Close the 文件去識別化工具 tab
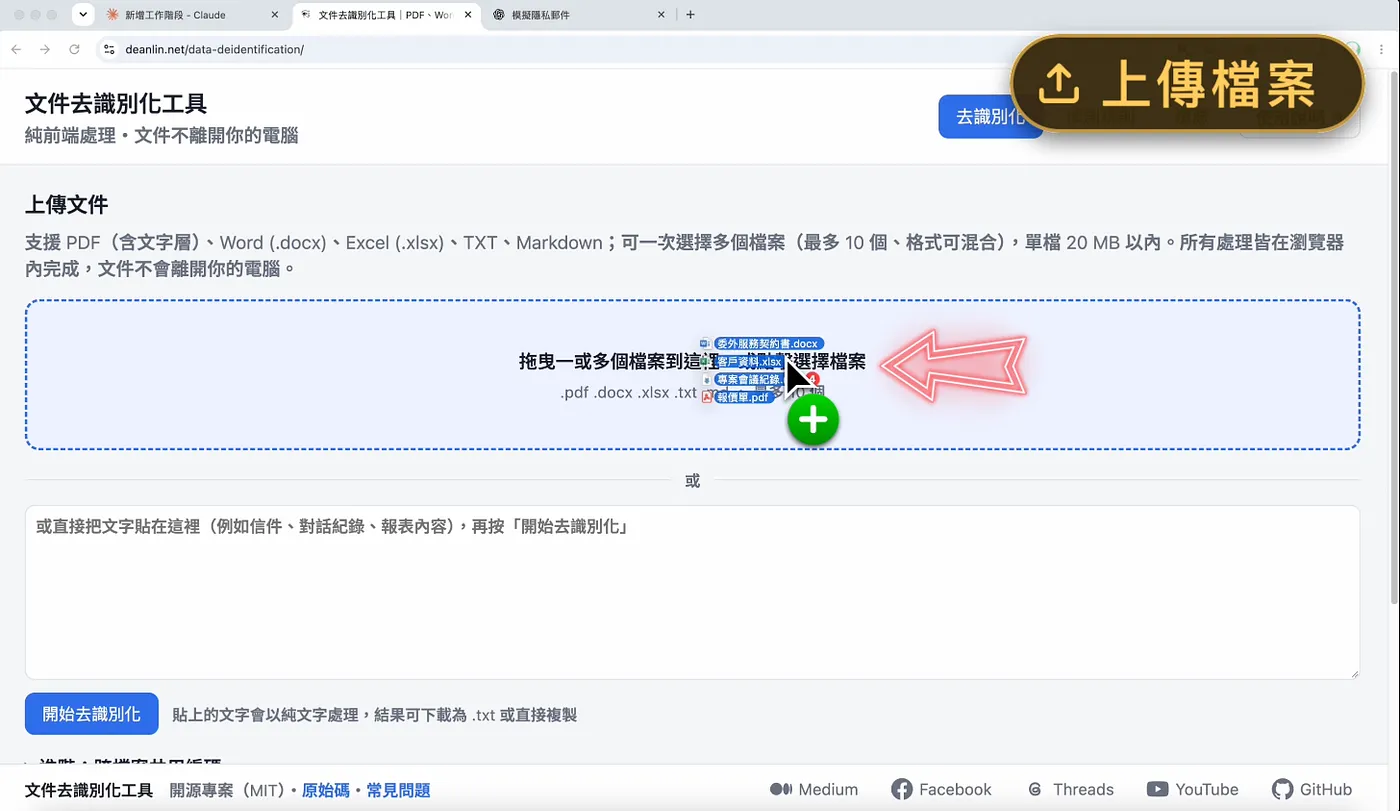The width and height of the screenshot is (1400, 811). tap(468, 15)
